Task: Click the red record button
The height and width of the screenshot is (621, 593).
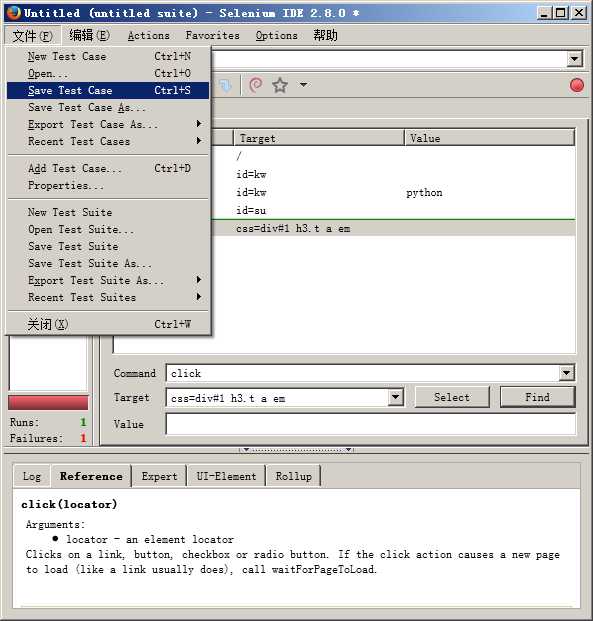Action: pyautogui.click(x=576, y=85)
